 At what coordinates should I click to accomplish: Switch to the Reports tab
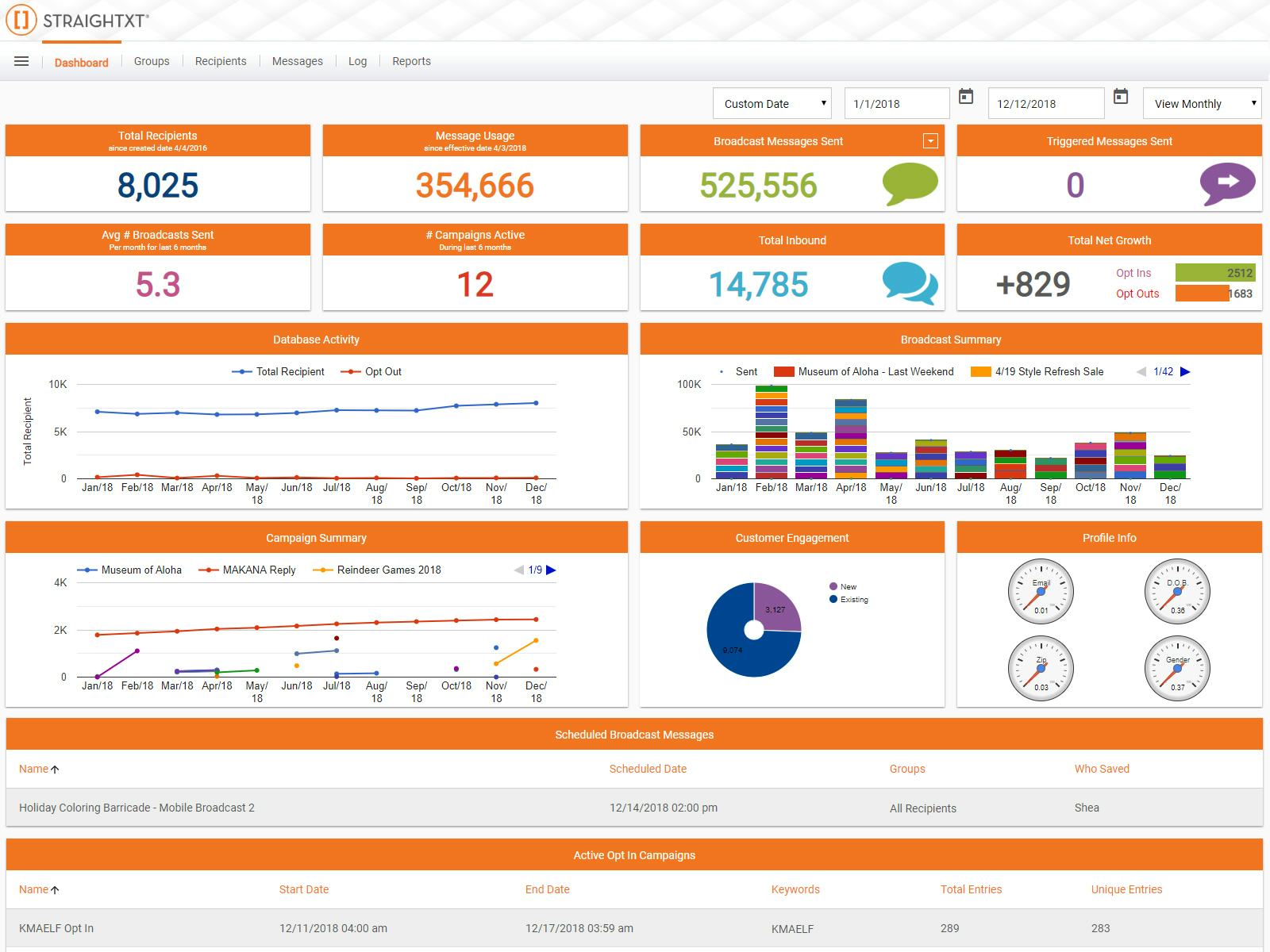[412, 61]
